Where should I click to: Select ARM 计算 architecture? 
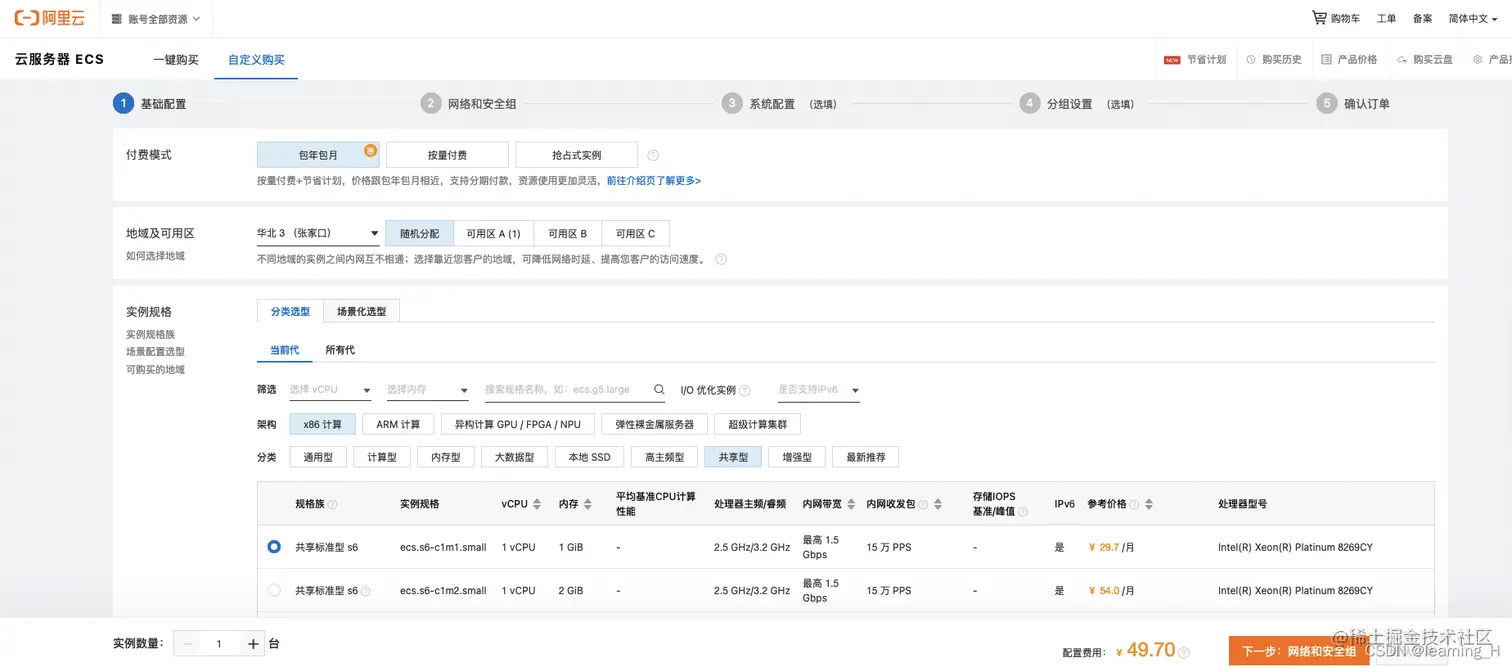tap(398, 424)
